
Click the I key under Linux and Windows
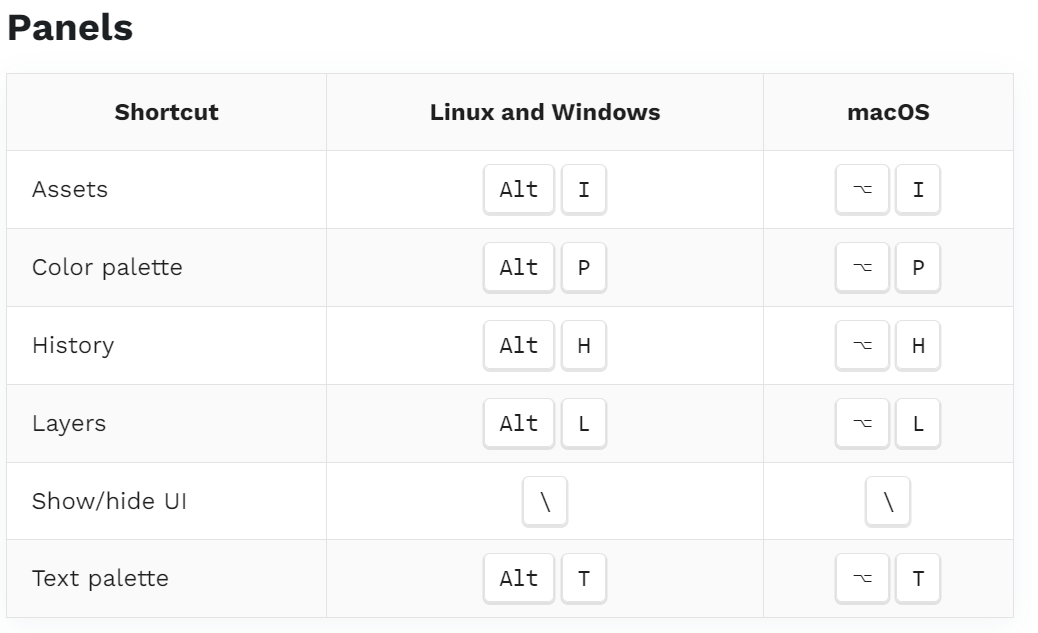584,189
